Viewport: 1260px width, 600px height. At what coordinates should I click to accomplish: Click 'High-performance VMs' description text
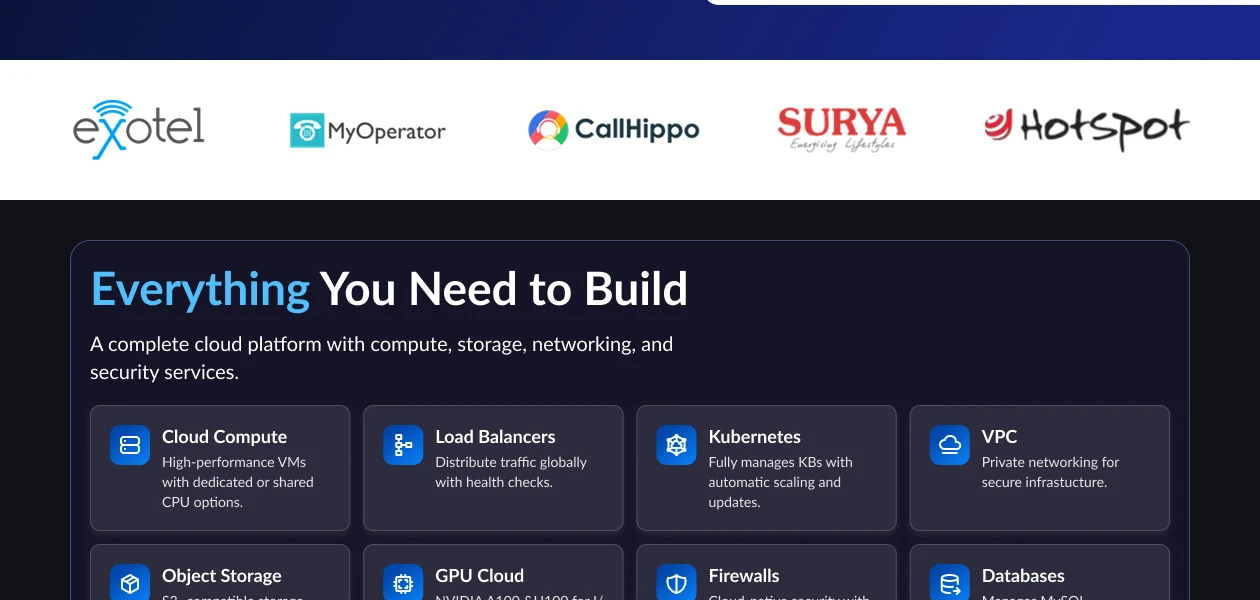(x=238, y=482)
